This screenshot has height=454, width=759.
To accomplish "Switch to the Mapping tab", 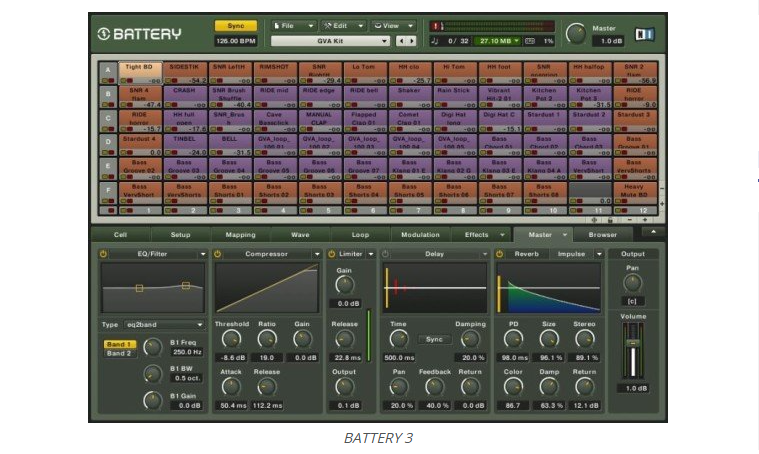I will 241,235.
